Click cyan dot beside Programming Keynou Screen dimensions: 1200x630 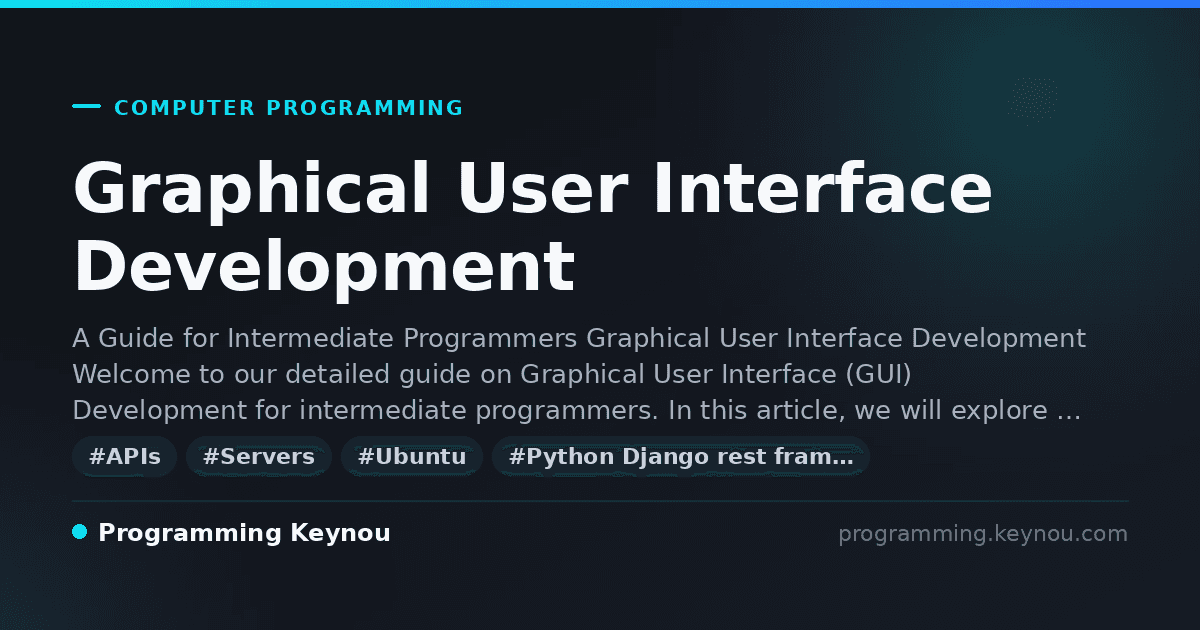pyautogui.click(x=80, y=532)
